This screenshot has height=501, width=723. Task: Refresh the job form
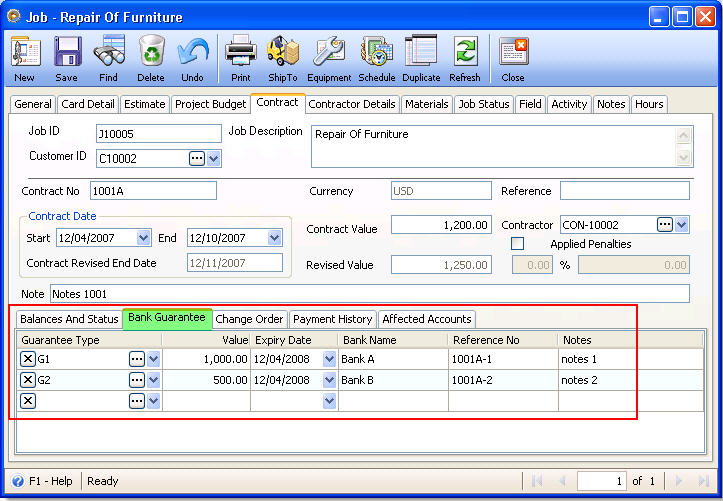[x=465, y=59]
